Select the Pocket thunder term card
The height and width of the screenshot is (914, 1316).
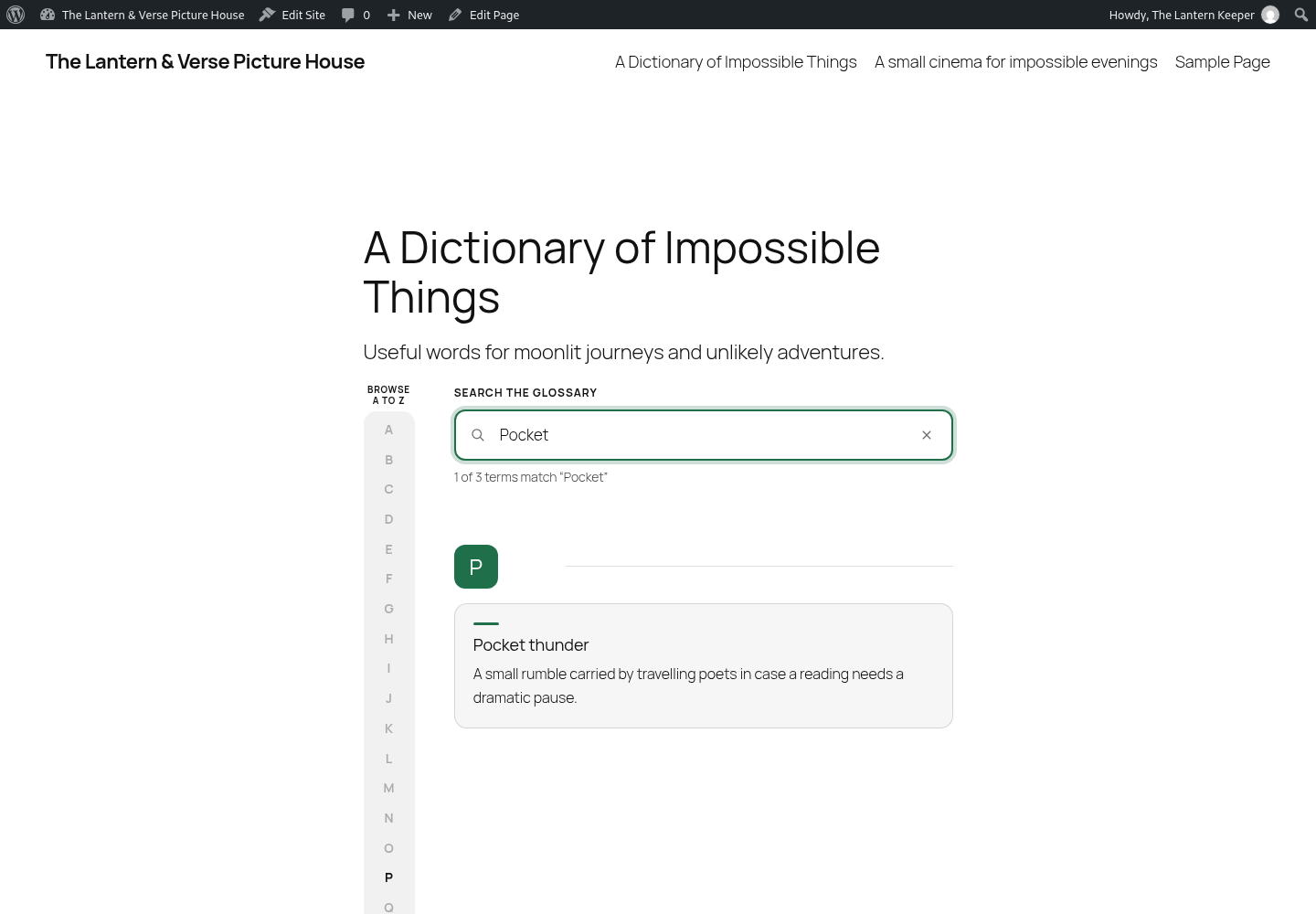704,665
